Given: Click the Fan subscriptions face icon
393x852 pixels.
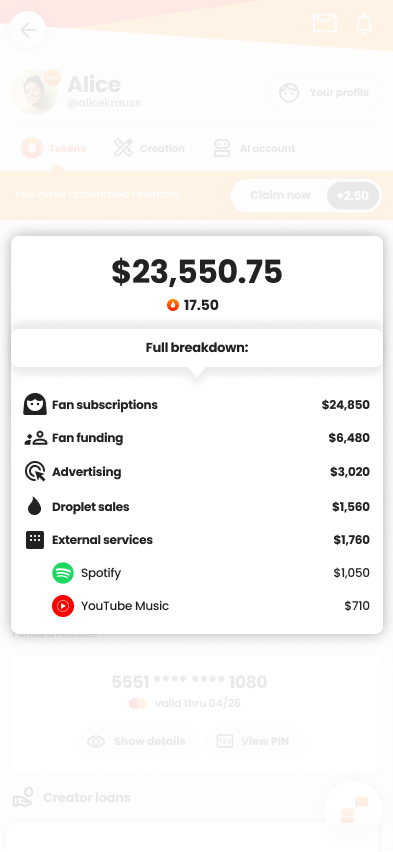Looking at the screenshot, I should point(35,404).
